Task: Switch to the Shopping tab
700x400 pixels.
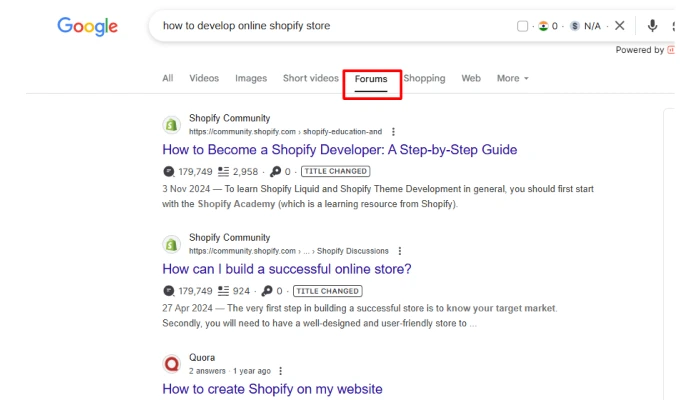Action: (425, 78)
